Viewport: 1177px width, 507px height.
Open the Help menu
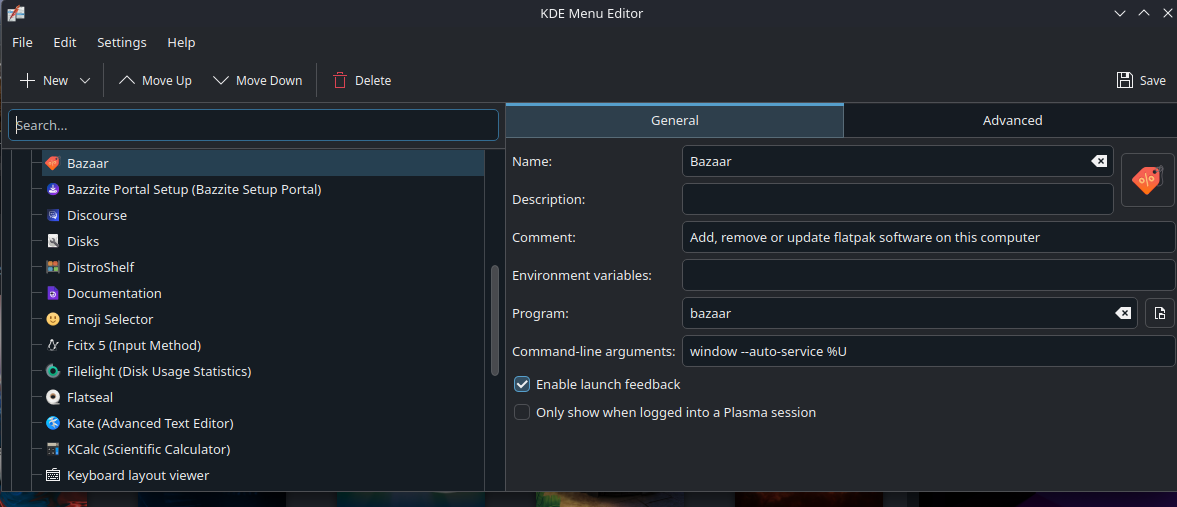tap(181, 43)
